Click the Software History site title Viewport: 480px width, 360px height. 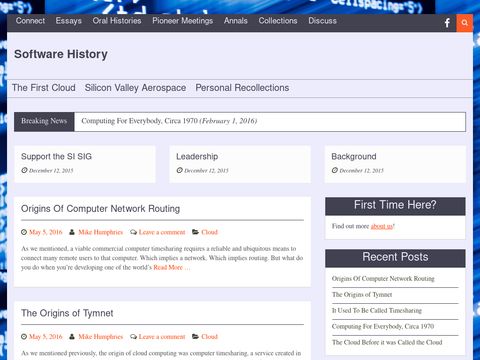click(61, 54)
